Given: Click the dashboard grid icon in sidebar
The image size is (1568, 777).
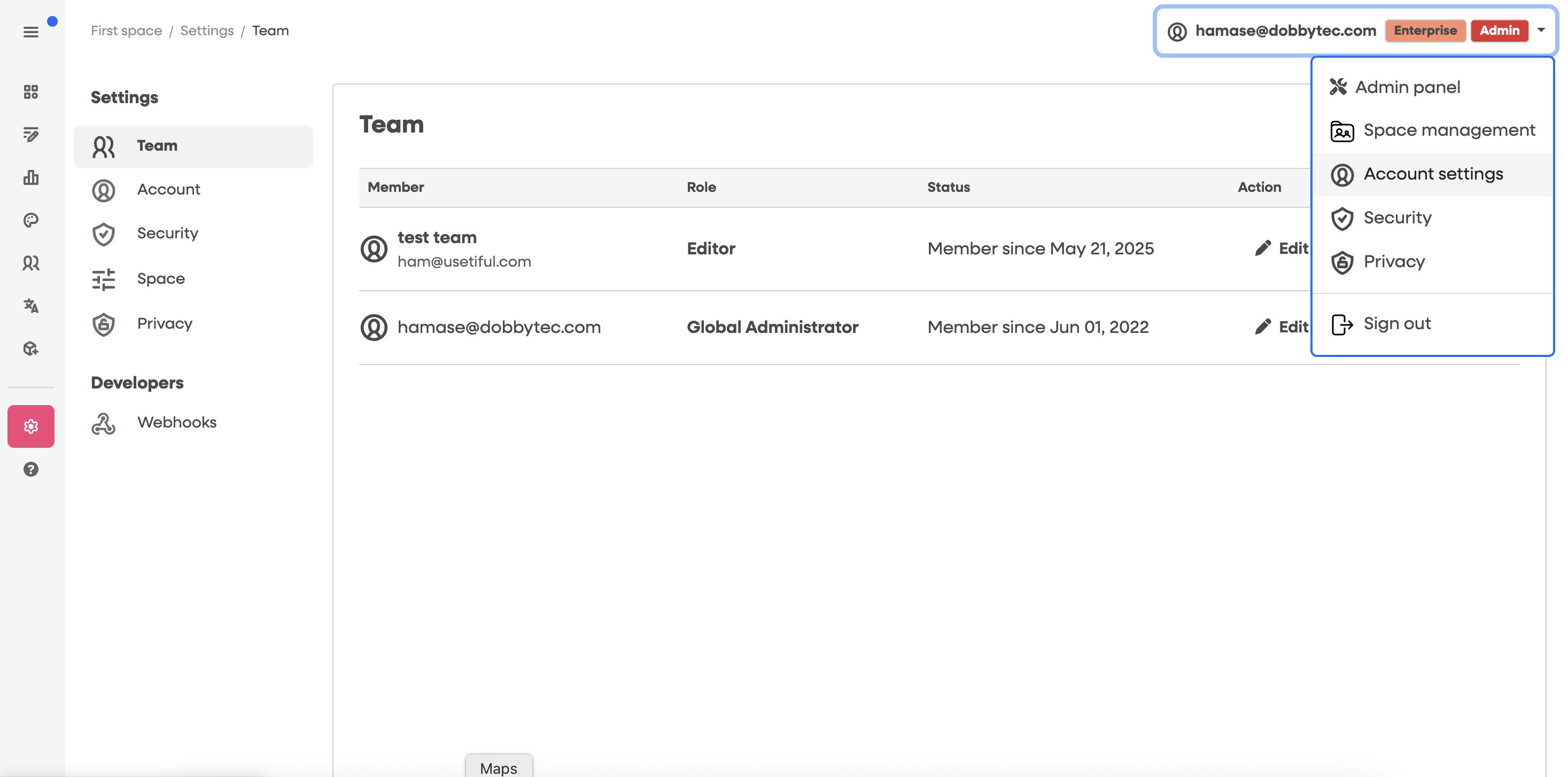Looking at the screenshot, I should (x=30, y=92).
